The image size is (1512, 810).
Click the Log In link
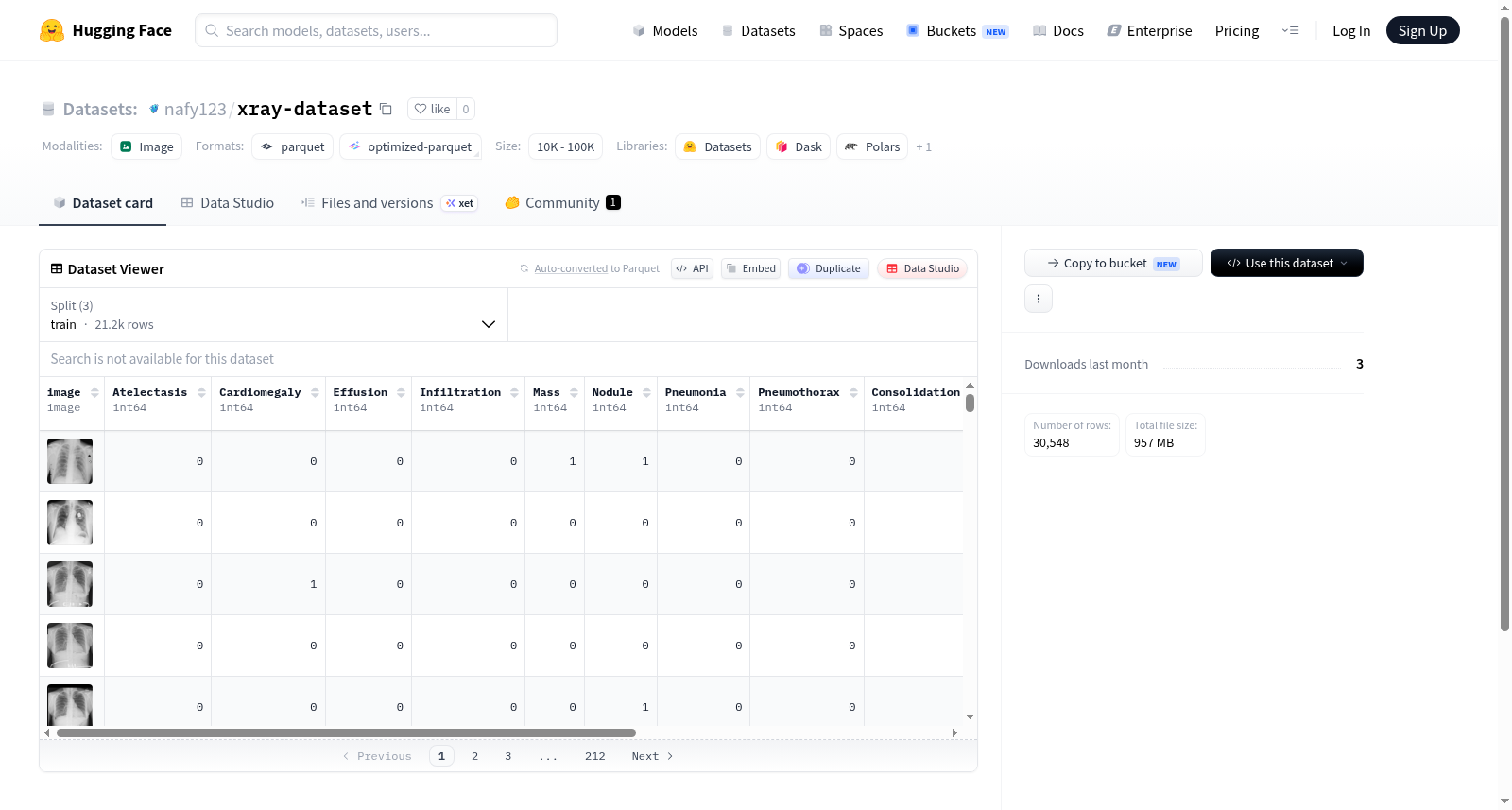click(1351, 31)
